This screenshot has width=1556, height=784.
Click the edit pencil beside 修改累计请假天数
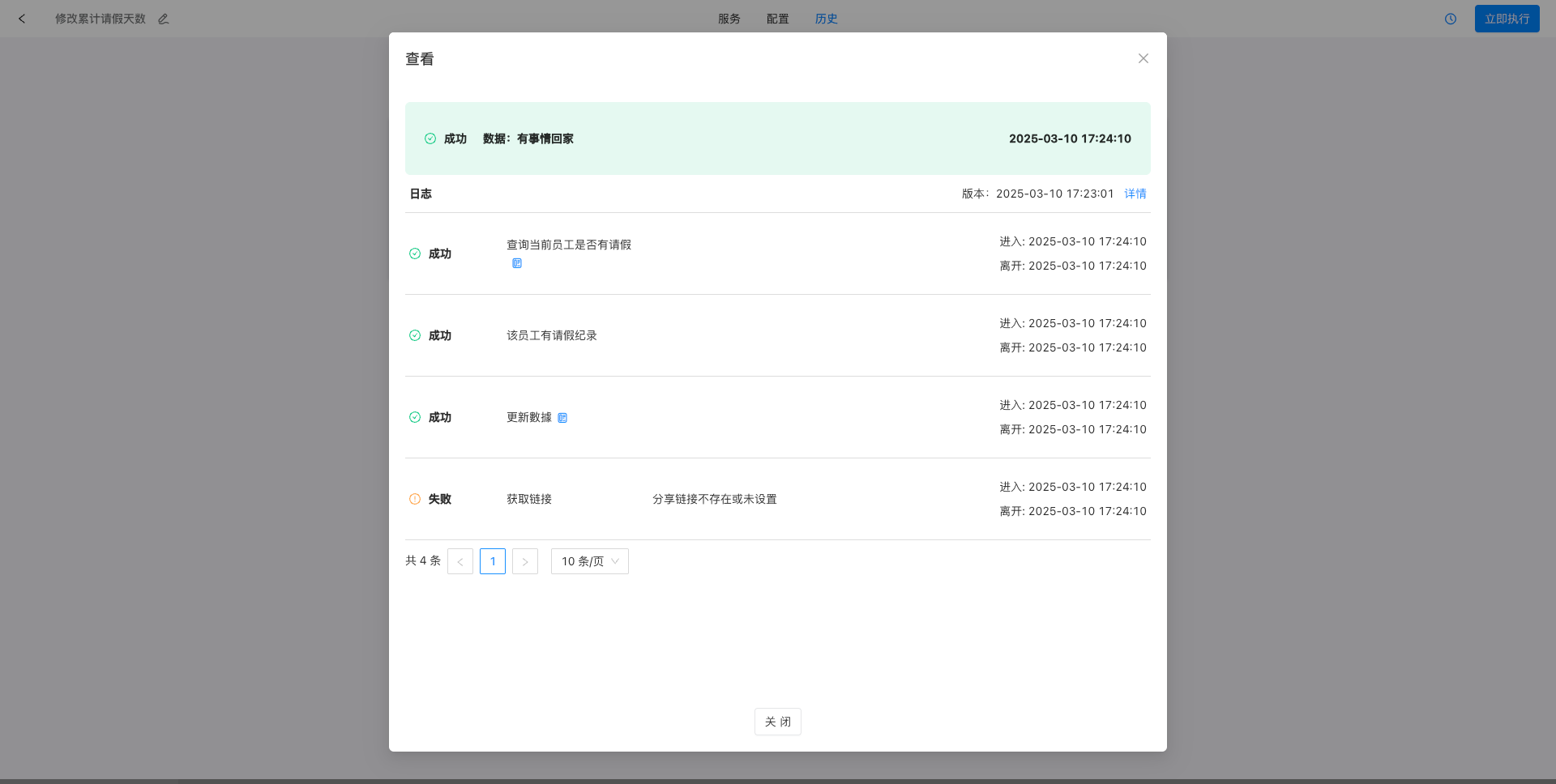point(163,19)
